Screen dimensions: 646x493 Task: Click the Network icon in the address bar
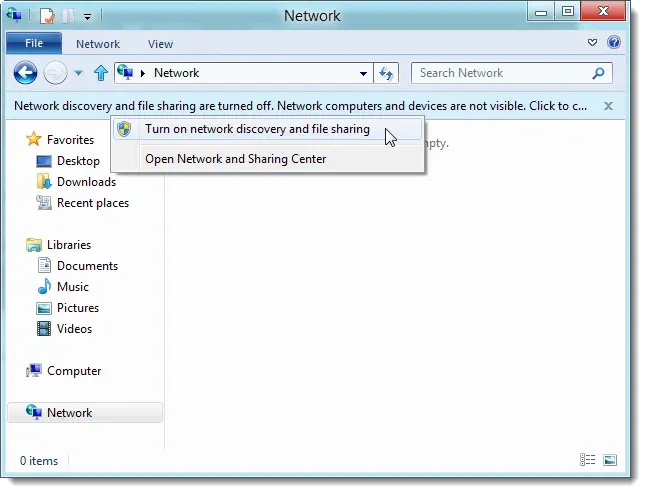(x=125, y=73)
